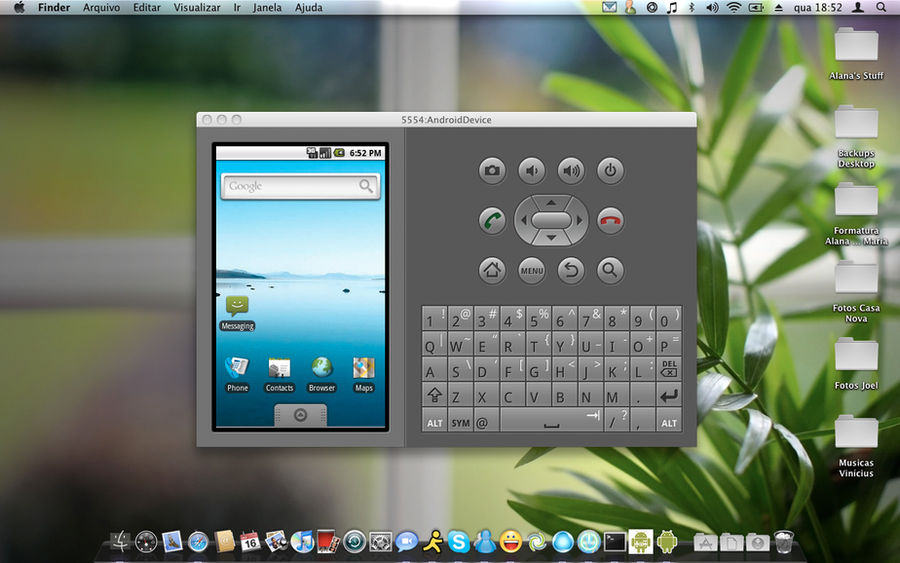The image size is (900, 563).
Task: Open iTunes from the Dock
Action: click(302, 541)
